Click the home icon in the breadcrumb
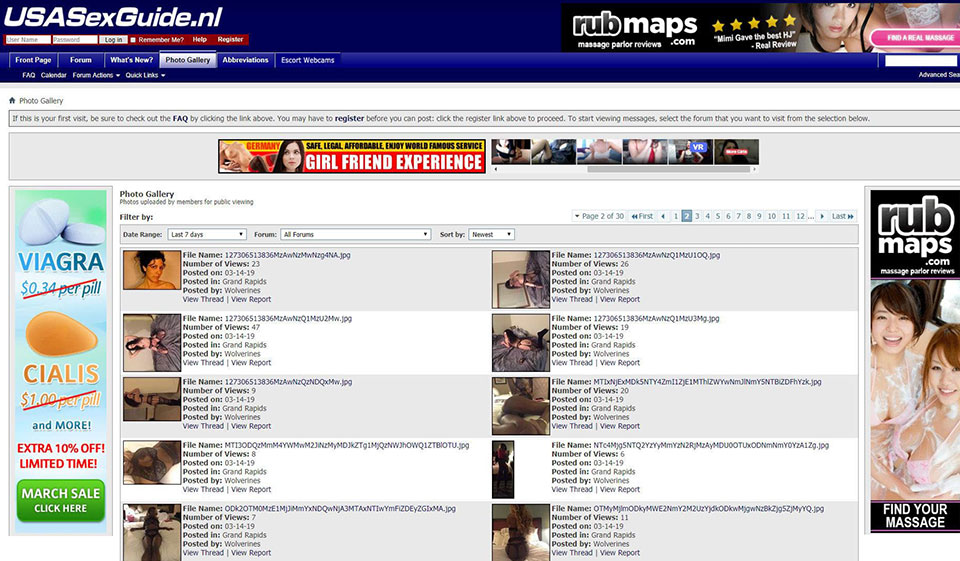 12,101
